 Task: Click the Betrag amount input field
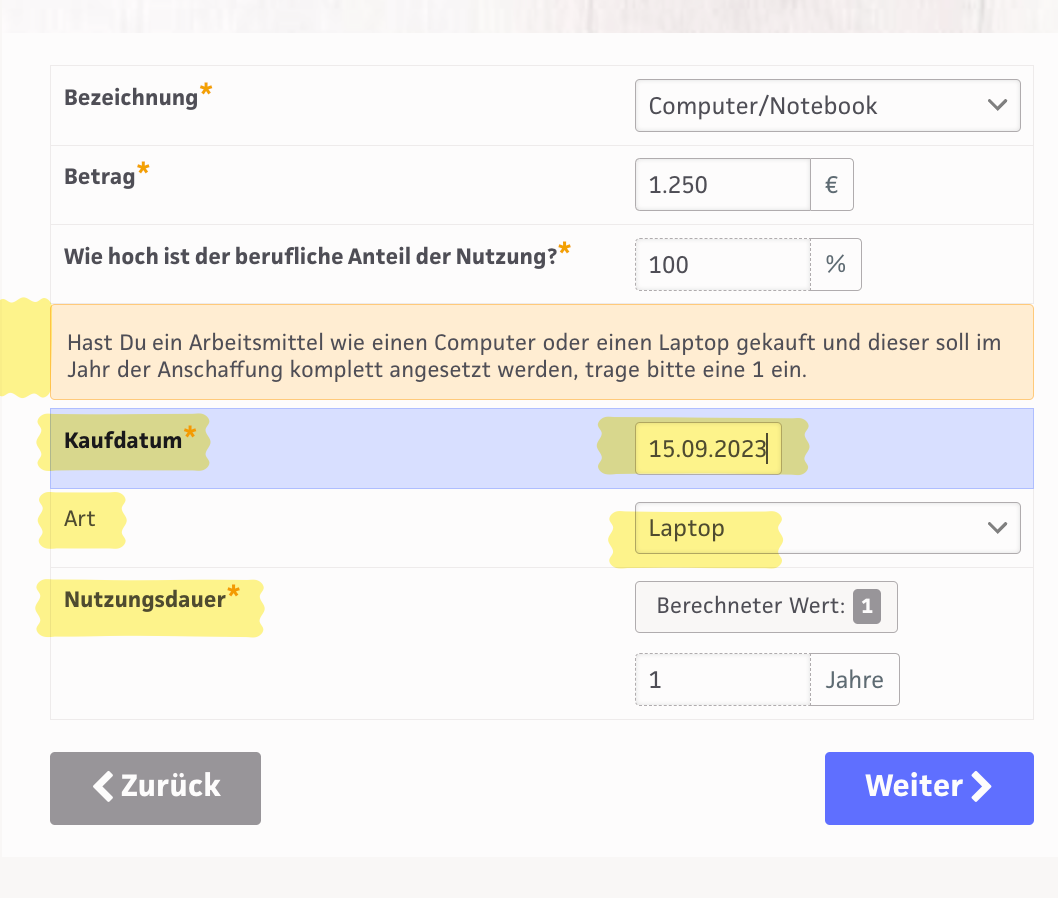pos(721,185)
